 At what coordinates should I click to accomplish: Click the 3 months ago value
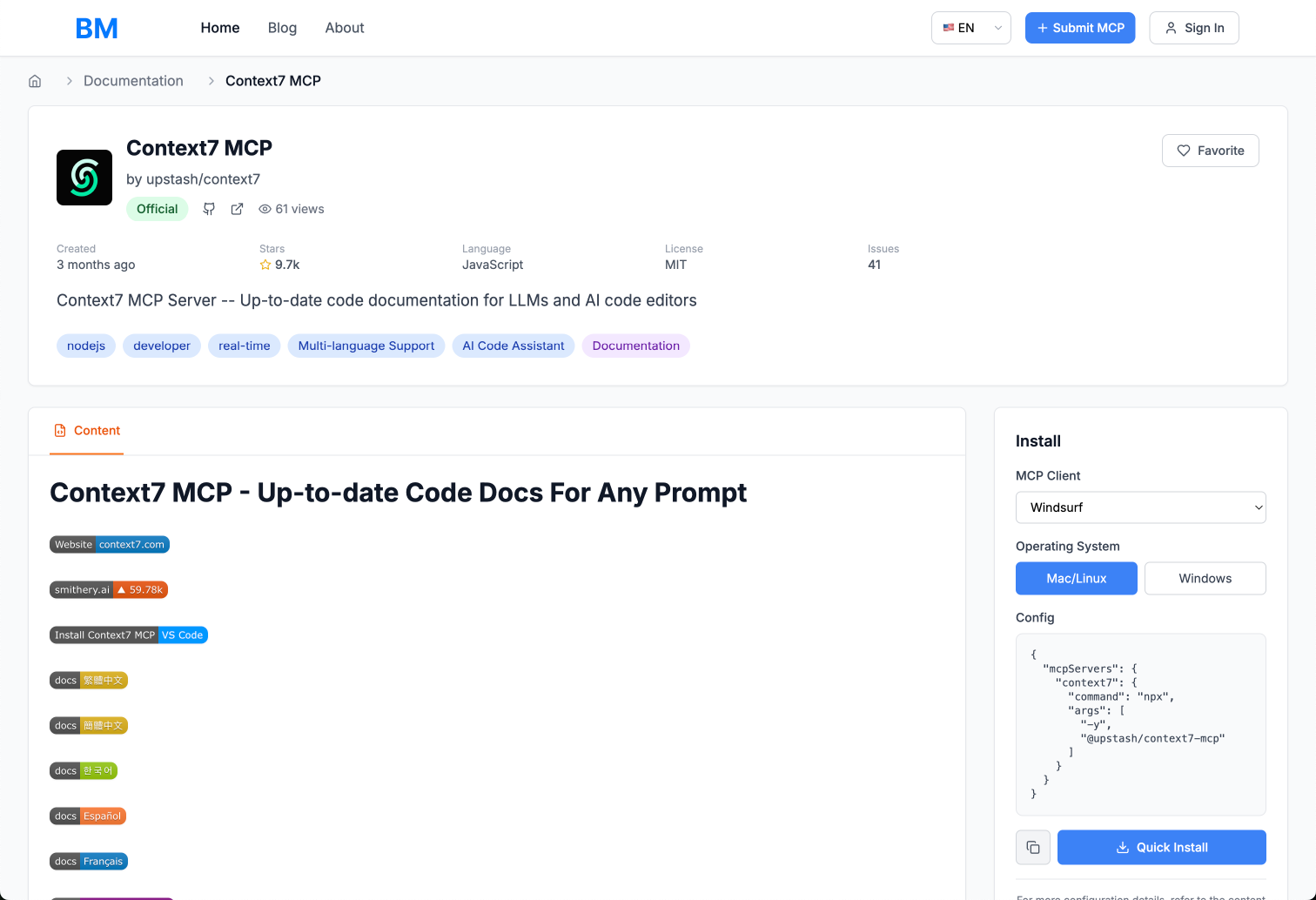[x=96, y=265]
